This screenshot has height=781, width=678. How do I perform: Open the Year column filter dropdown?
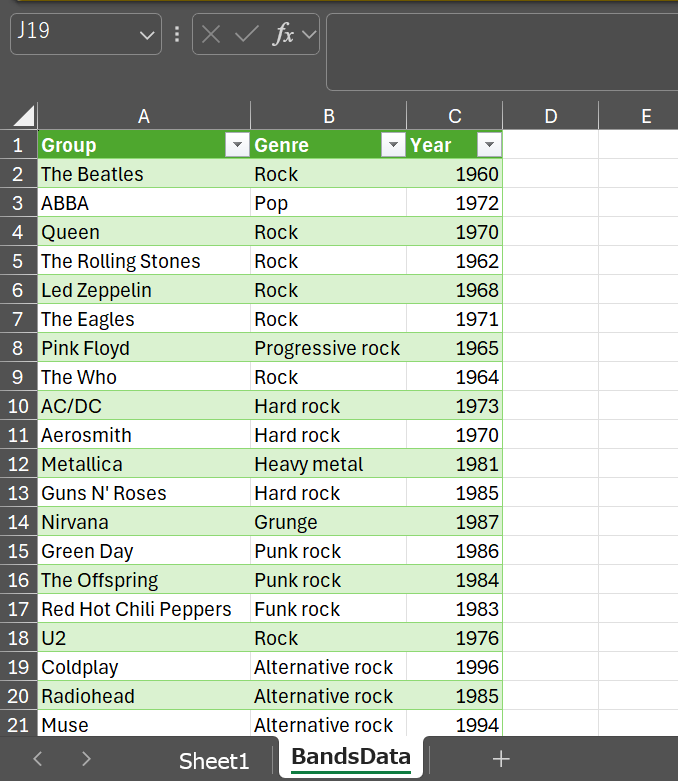tap(489, 144)
